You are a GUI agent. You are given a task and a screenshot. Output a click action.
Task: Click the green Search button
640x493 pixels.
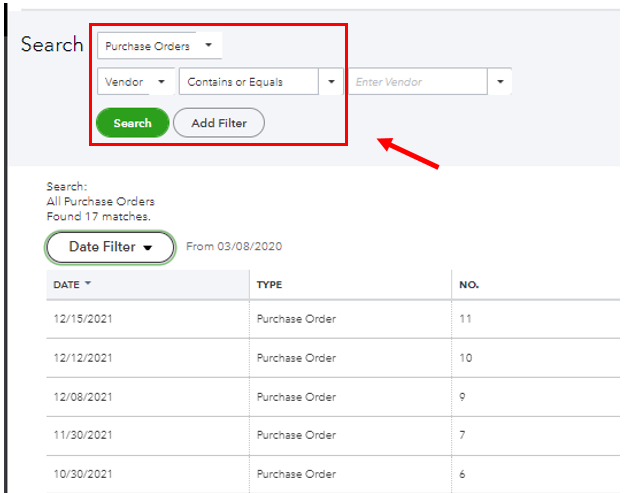click(x=132, y=123)
